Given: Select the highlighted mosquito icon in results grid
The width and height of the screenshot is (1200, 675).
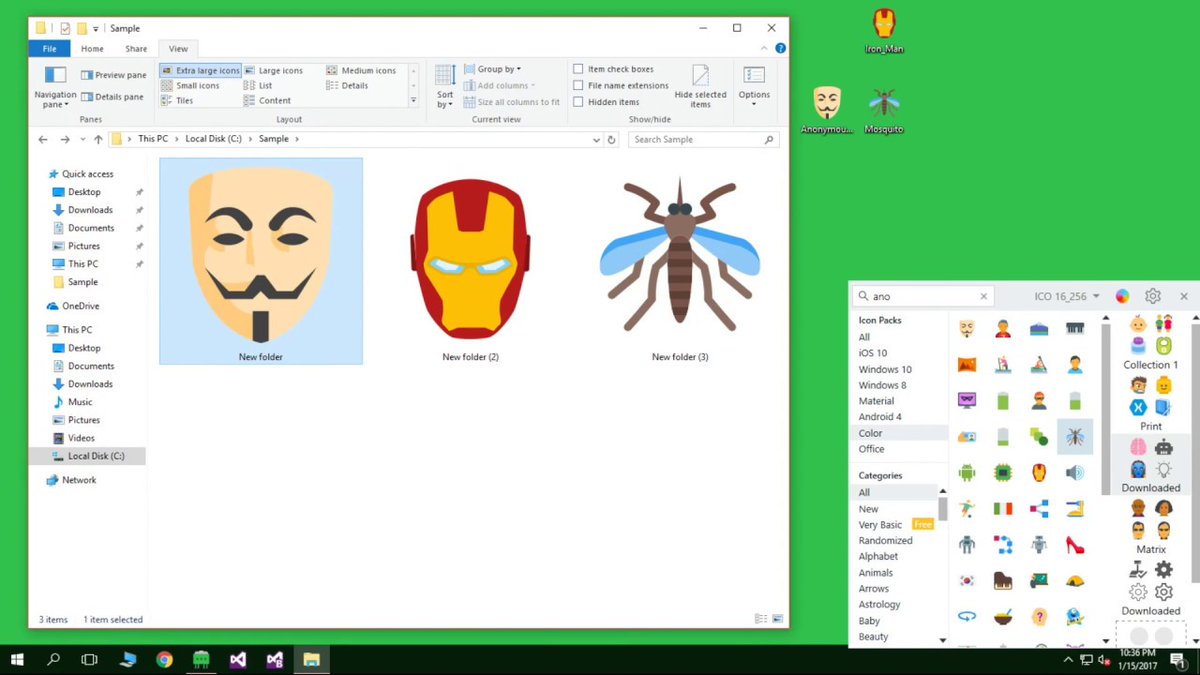Looking at the screenshot, I should point(1075,437).
